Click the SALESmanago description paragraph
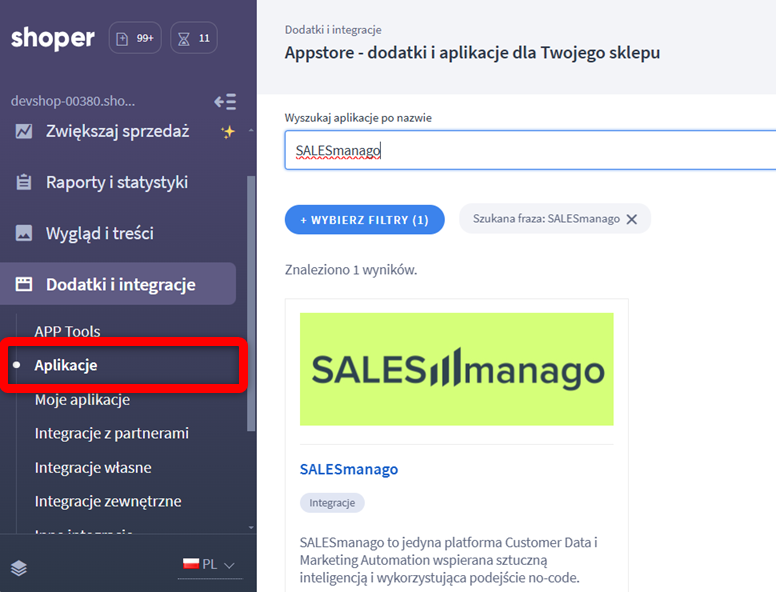Image resolution: width=776 pixels, height=592 pixels. click(448, 560)
